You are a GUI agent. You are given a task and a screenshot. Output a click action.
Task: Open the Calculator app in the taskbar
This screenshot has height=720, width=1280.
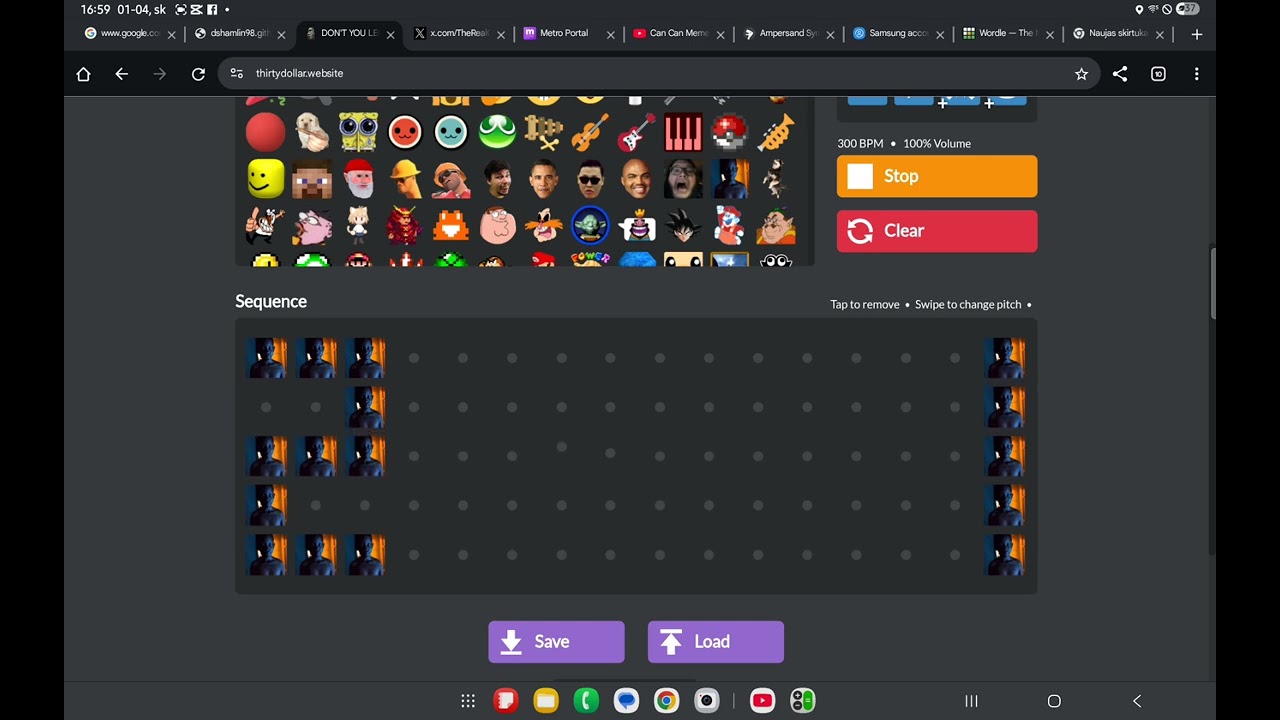802,701
